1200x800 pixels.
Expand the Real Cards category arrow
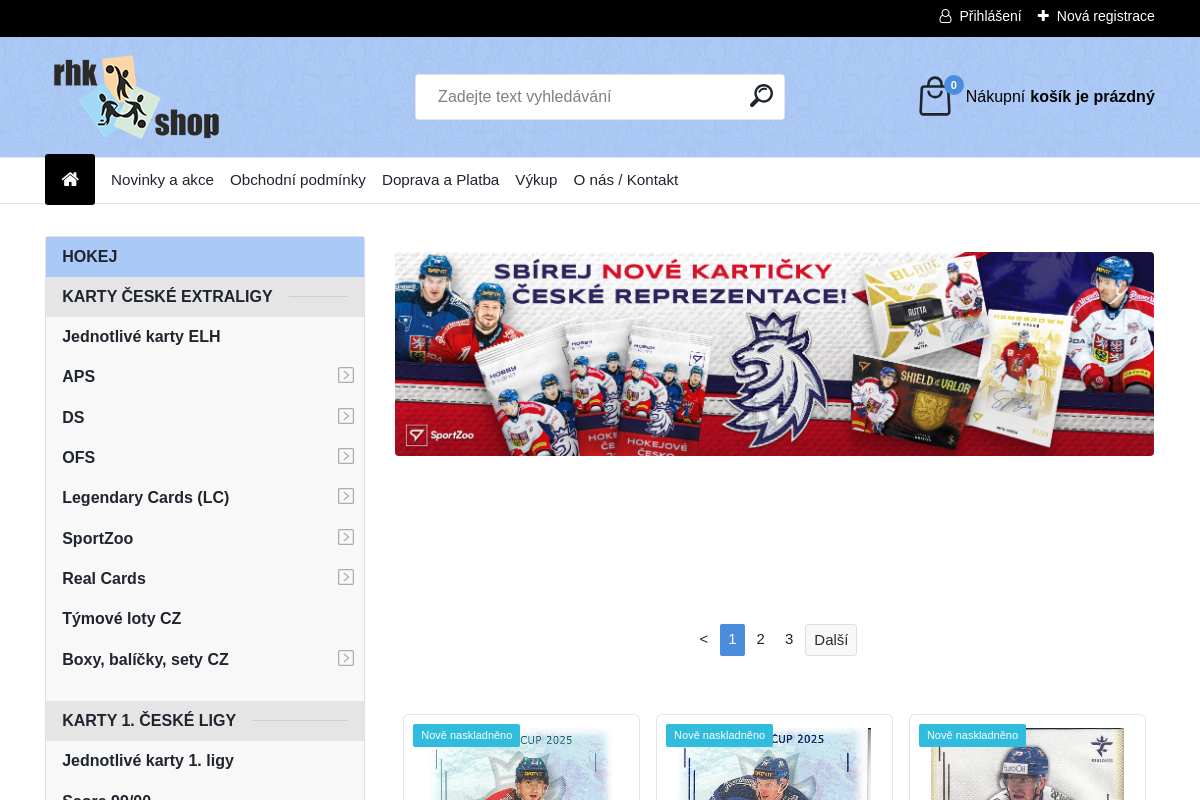point(346,577)
